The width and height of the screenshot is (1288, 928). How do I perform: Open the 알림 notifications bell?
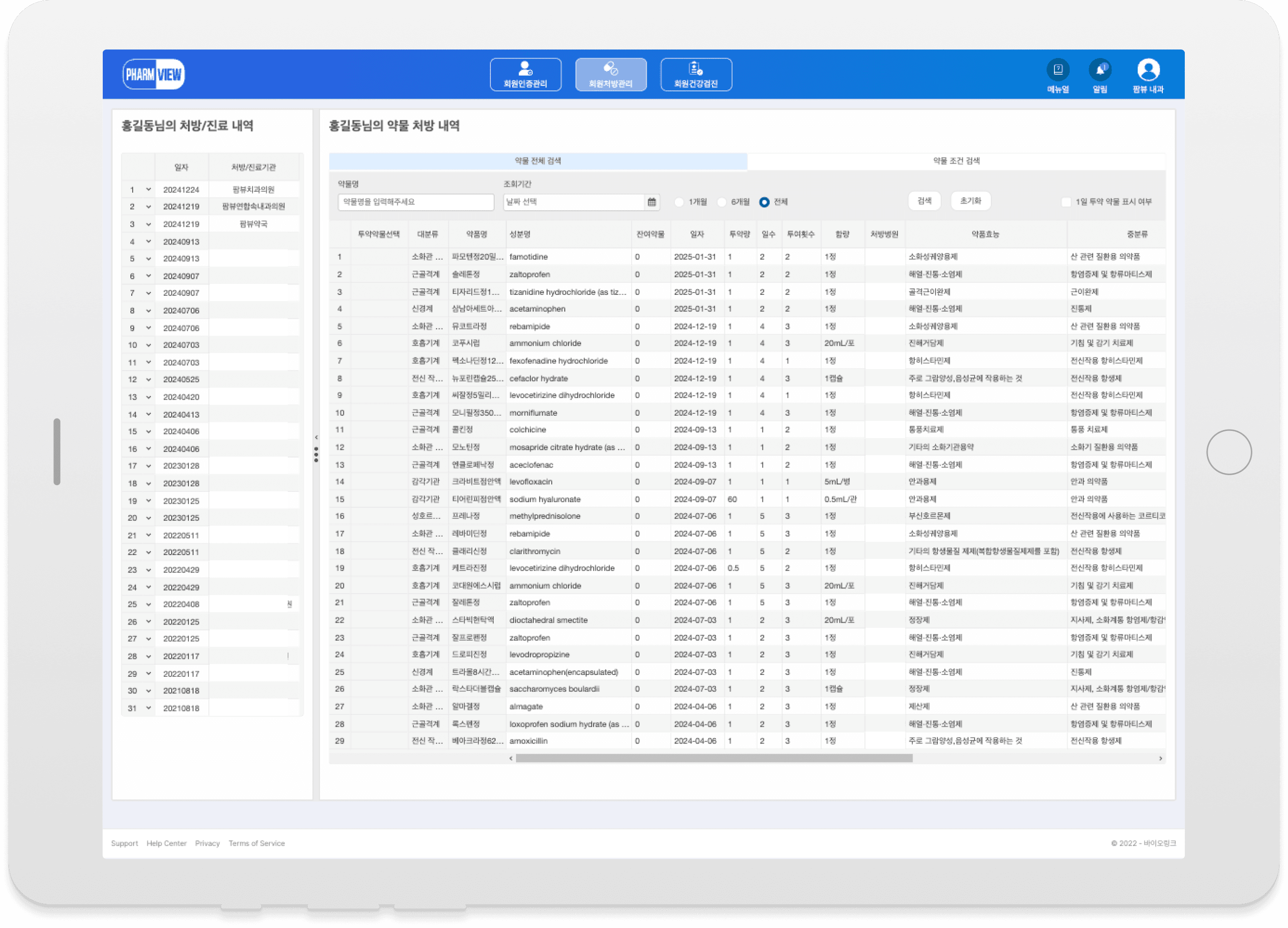click(x=1100, y=70)
